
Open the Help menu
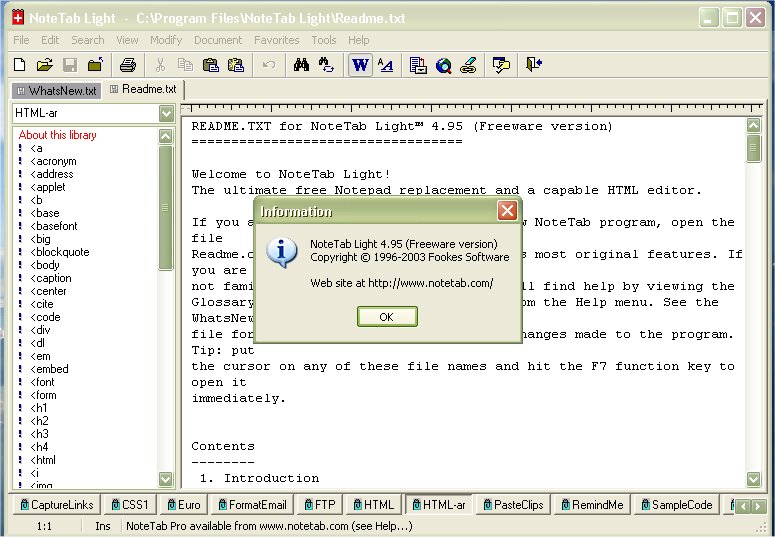pyautogui.click(x=358, y=40)
